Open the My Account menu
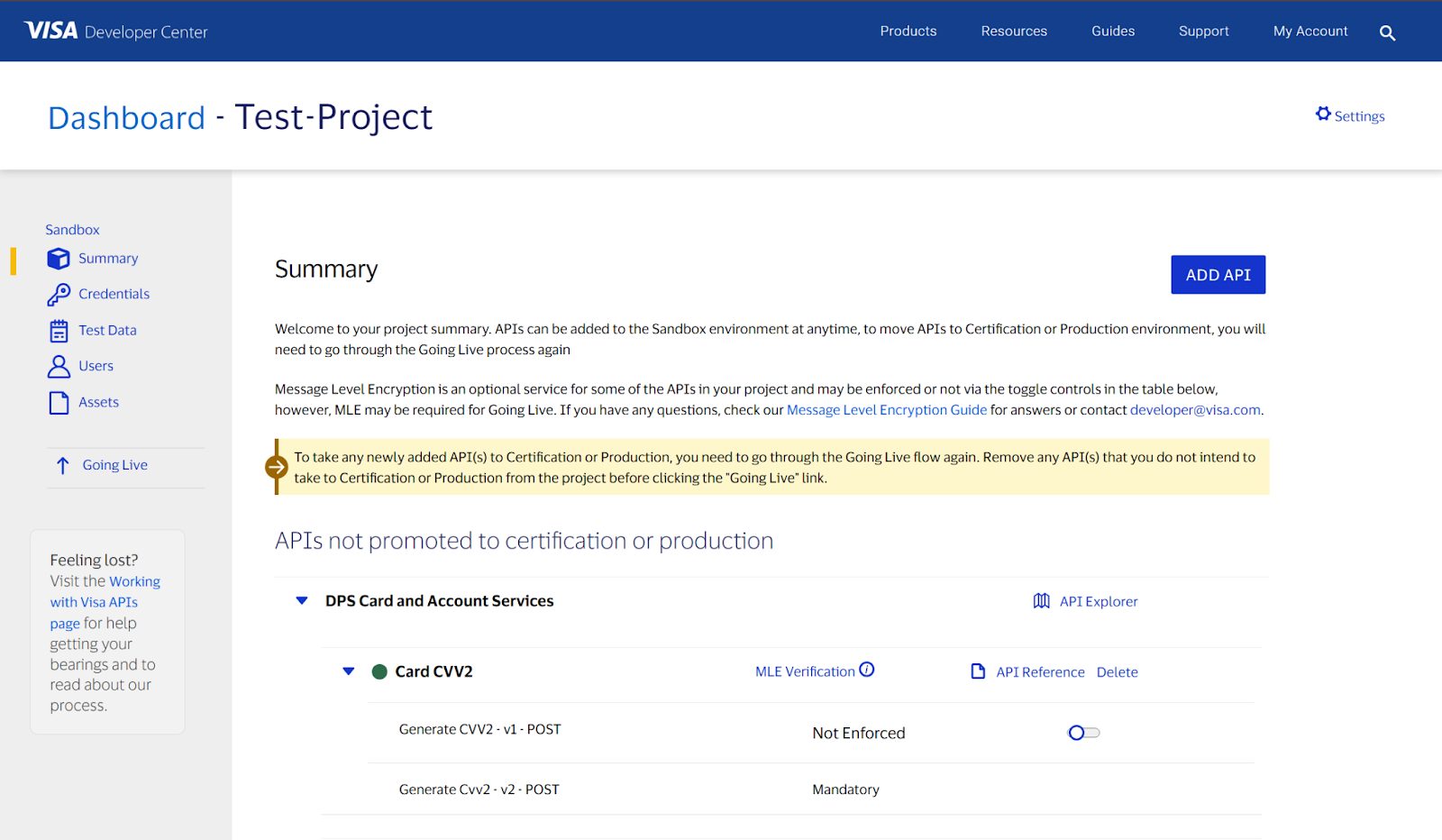This screenshot has height=840, width=1442. point(1310,31)
